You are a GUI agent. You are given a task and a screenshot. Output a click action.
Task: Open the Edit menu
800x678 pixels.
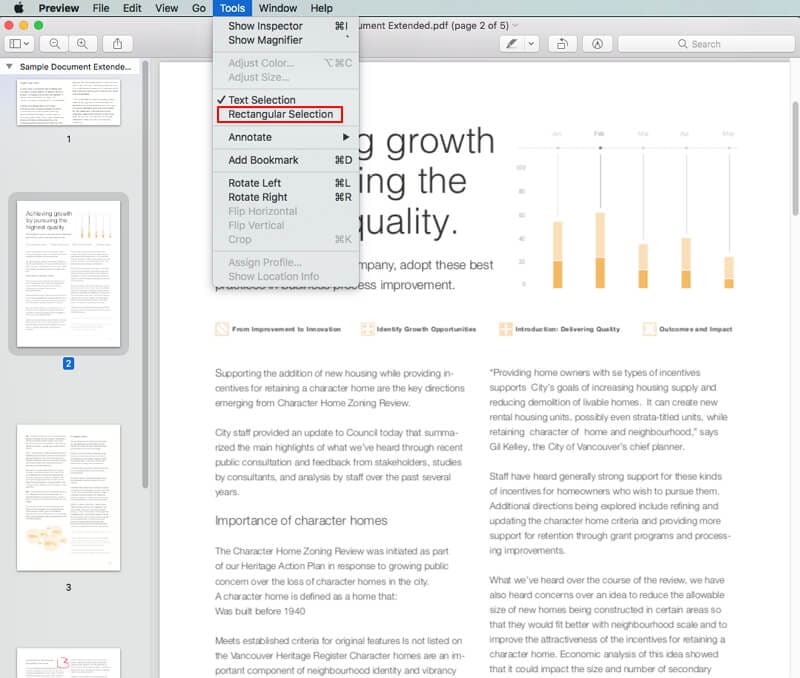(132, 8)
